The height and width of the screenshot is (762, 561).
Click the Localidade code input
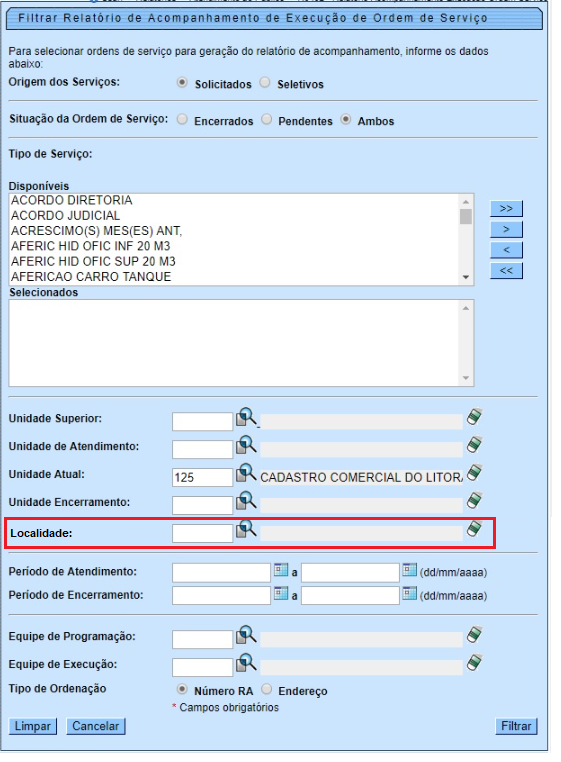202,533
